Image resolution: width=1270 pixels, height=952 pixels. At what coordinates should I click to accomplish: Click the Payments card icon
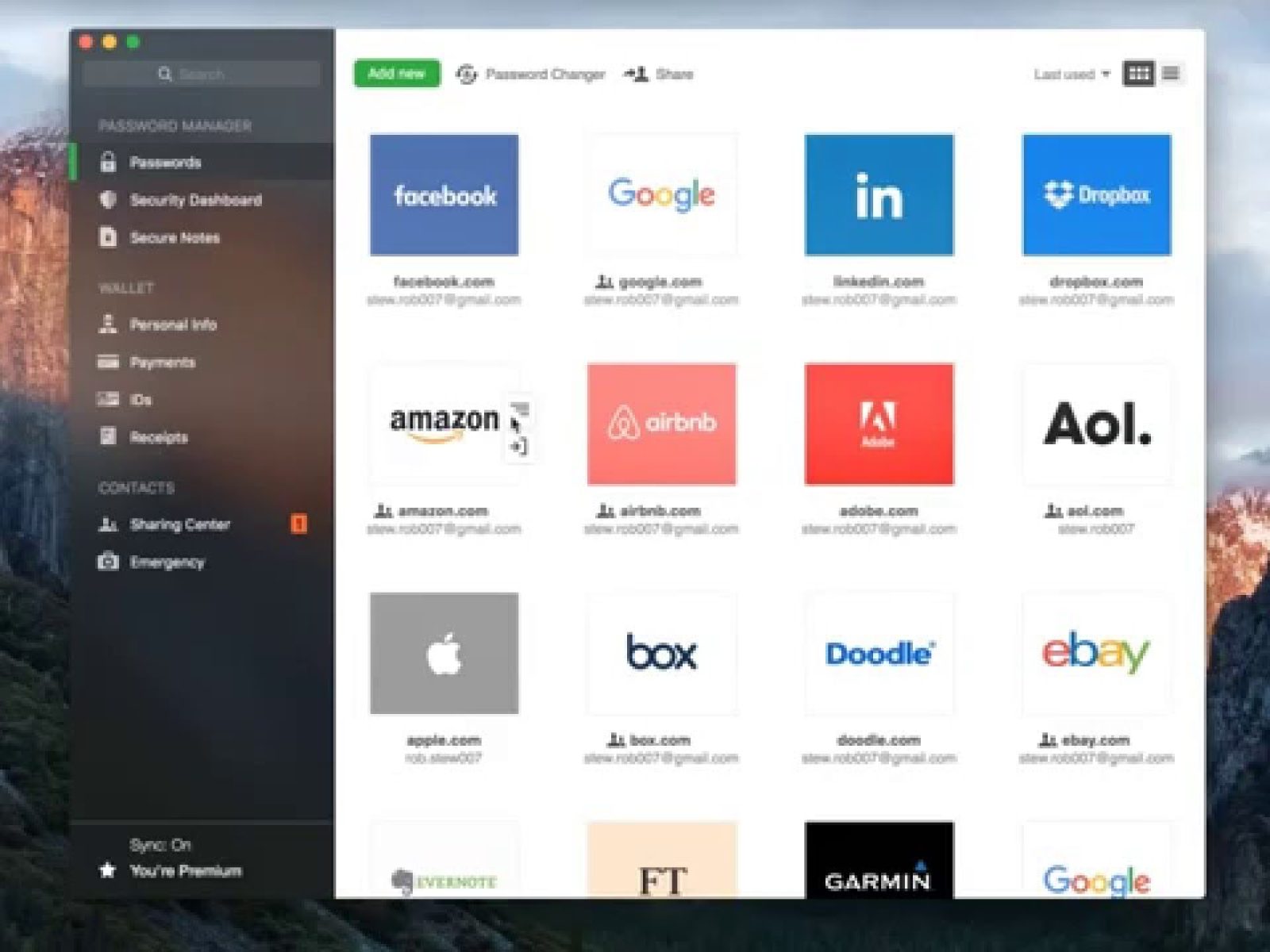tap(108, 362)
